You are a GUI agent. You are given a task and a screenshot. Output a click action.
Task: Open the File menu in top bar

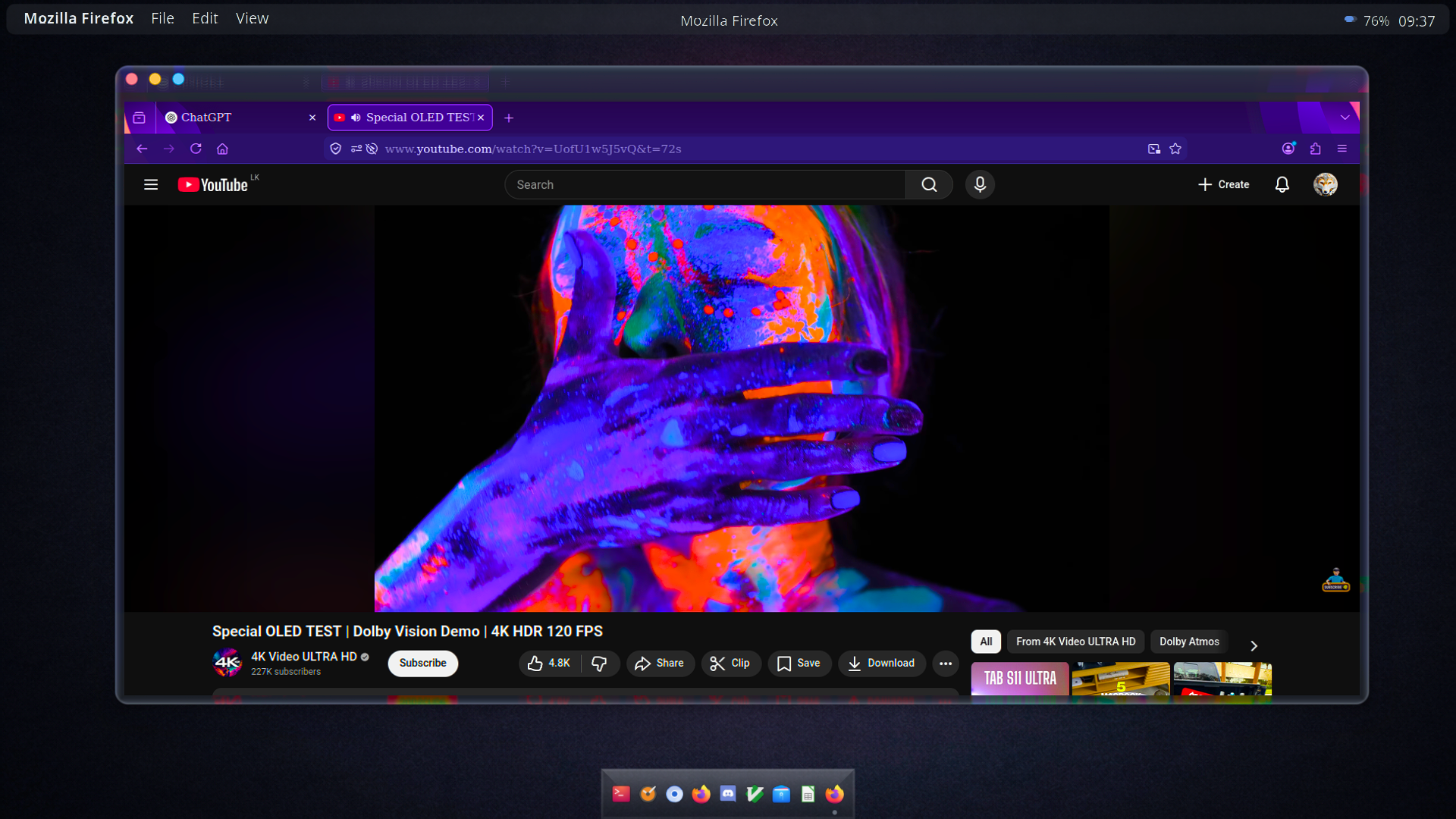(x=162, y=18)
